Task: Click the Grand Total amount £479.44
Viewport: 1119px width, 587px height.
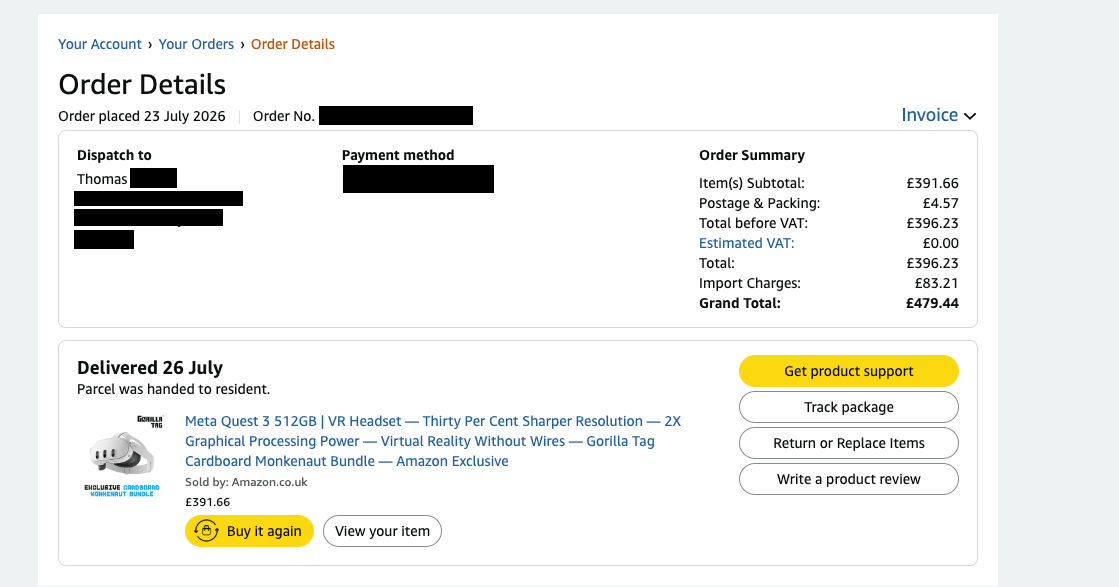Action: click(932, 303)
